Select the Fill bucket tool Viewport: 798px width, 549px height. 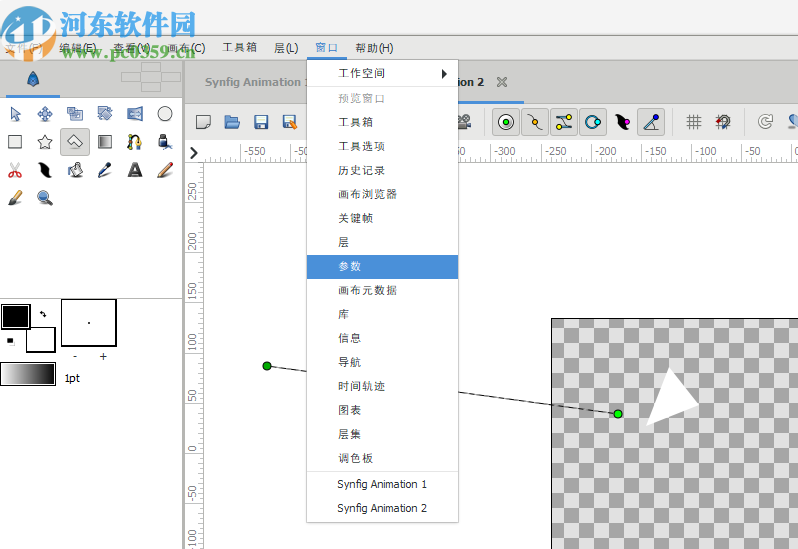(75, 170)
